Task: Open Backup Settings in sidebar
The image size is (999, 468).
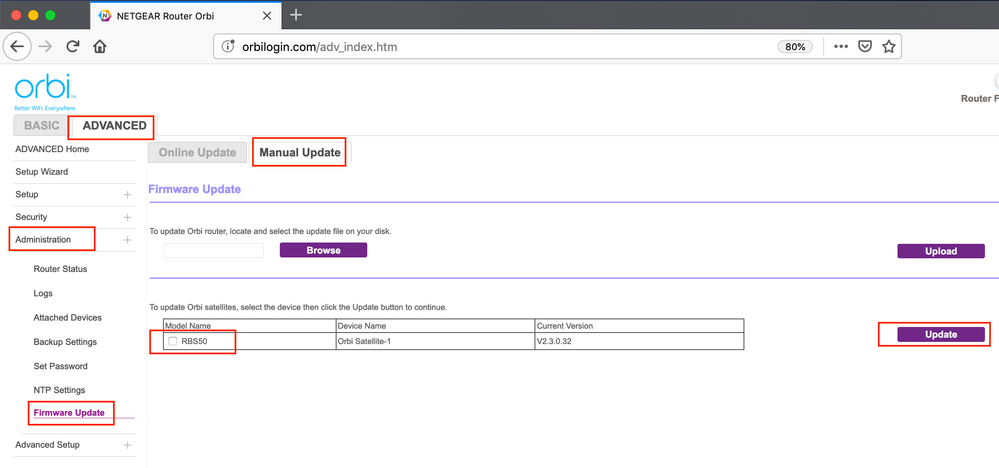Action: 65,342
